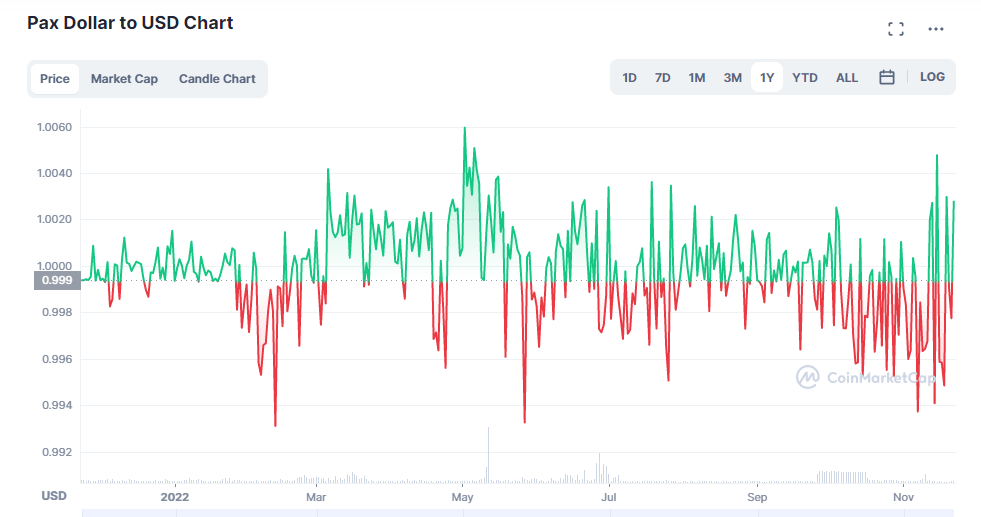This screenshot has height=517, width=981.
Task: Select the 1D time range
Action: click(629, 78)
